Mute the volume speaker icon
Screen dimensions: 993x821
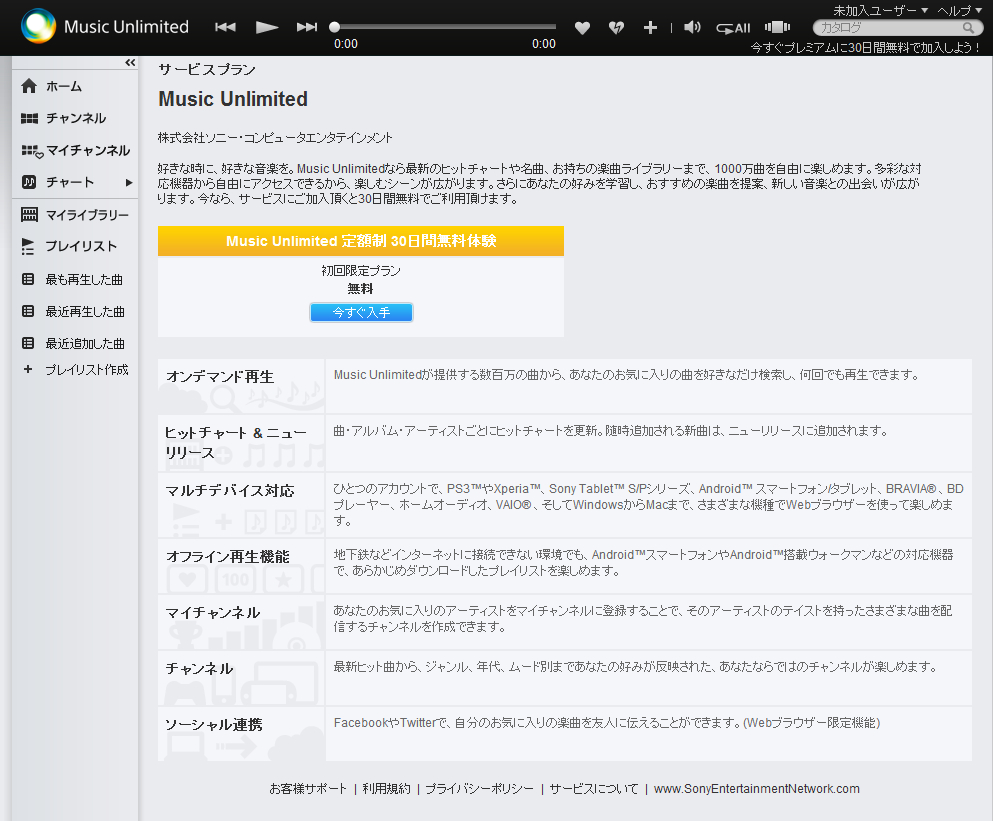tap(692, 27)
